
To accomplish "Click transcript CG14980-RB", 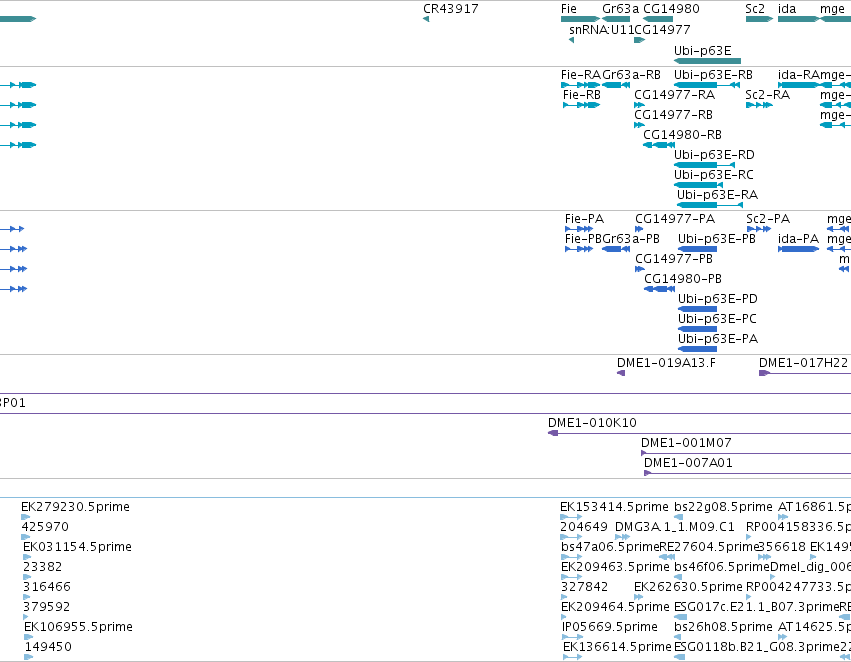I will 682,135.
